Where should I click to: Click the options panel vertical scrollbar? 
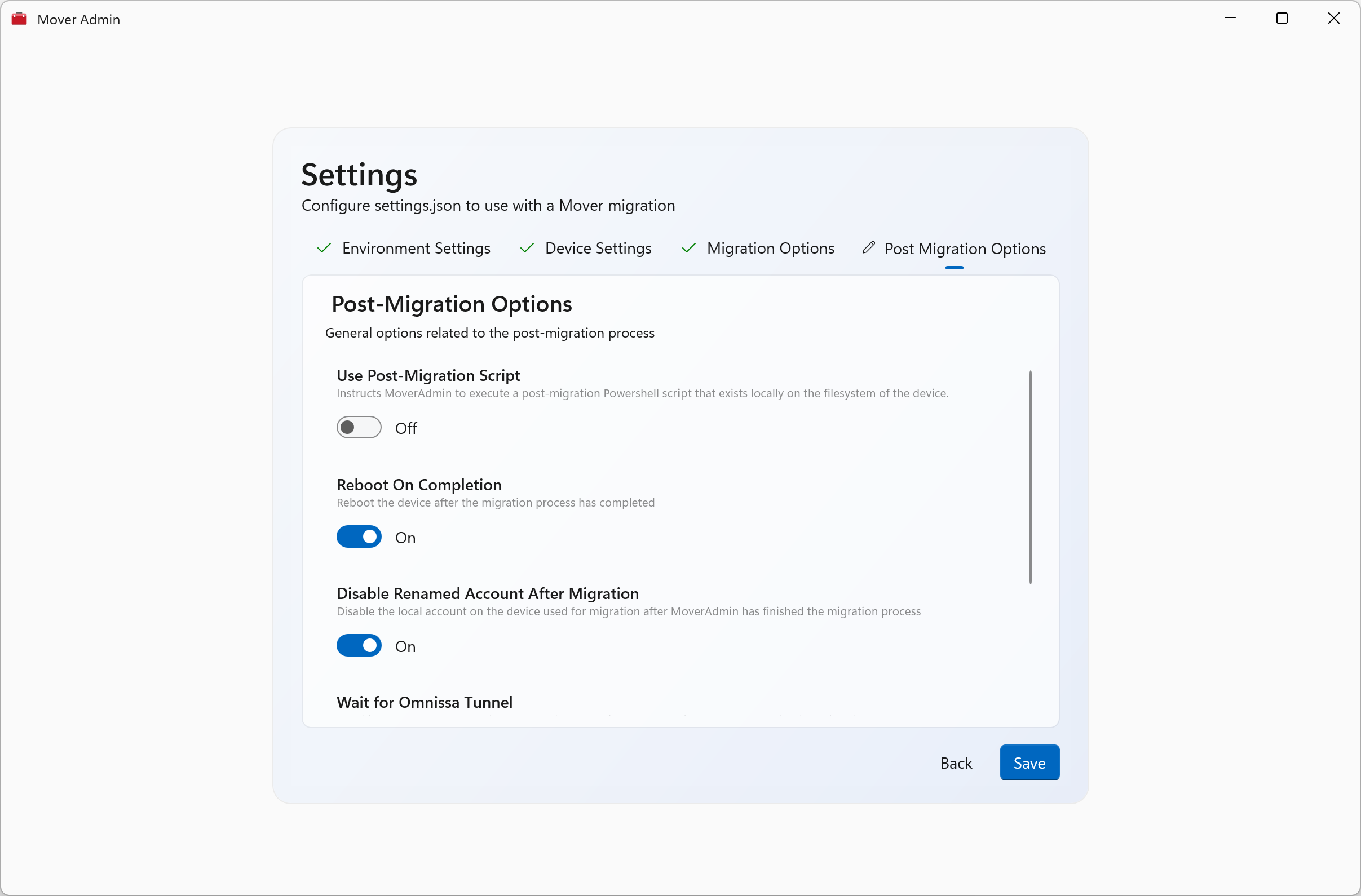(1030, 477)
